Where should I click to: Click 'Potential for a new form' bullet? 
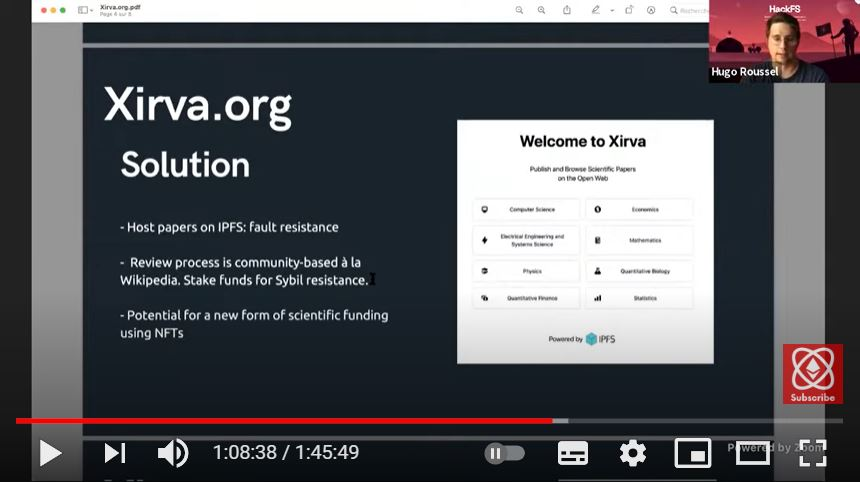tap(254, 315)
